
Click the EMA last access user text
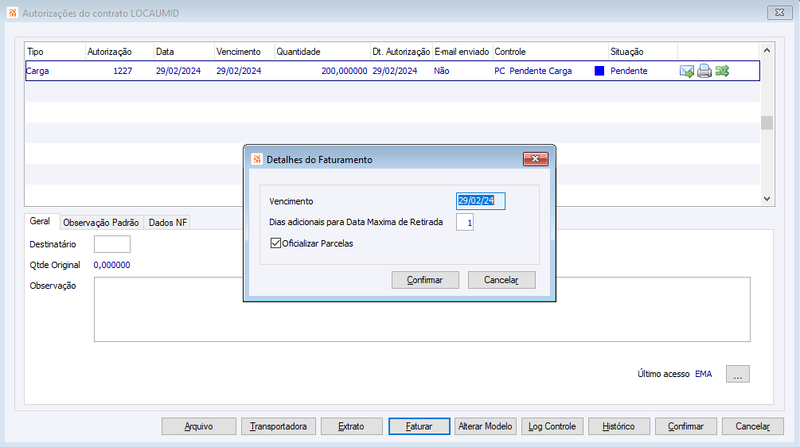pyautogui.click(x=704, y=374)
